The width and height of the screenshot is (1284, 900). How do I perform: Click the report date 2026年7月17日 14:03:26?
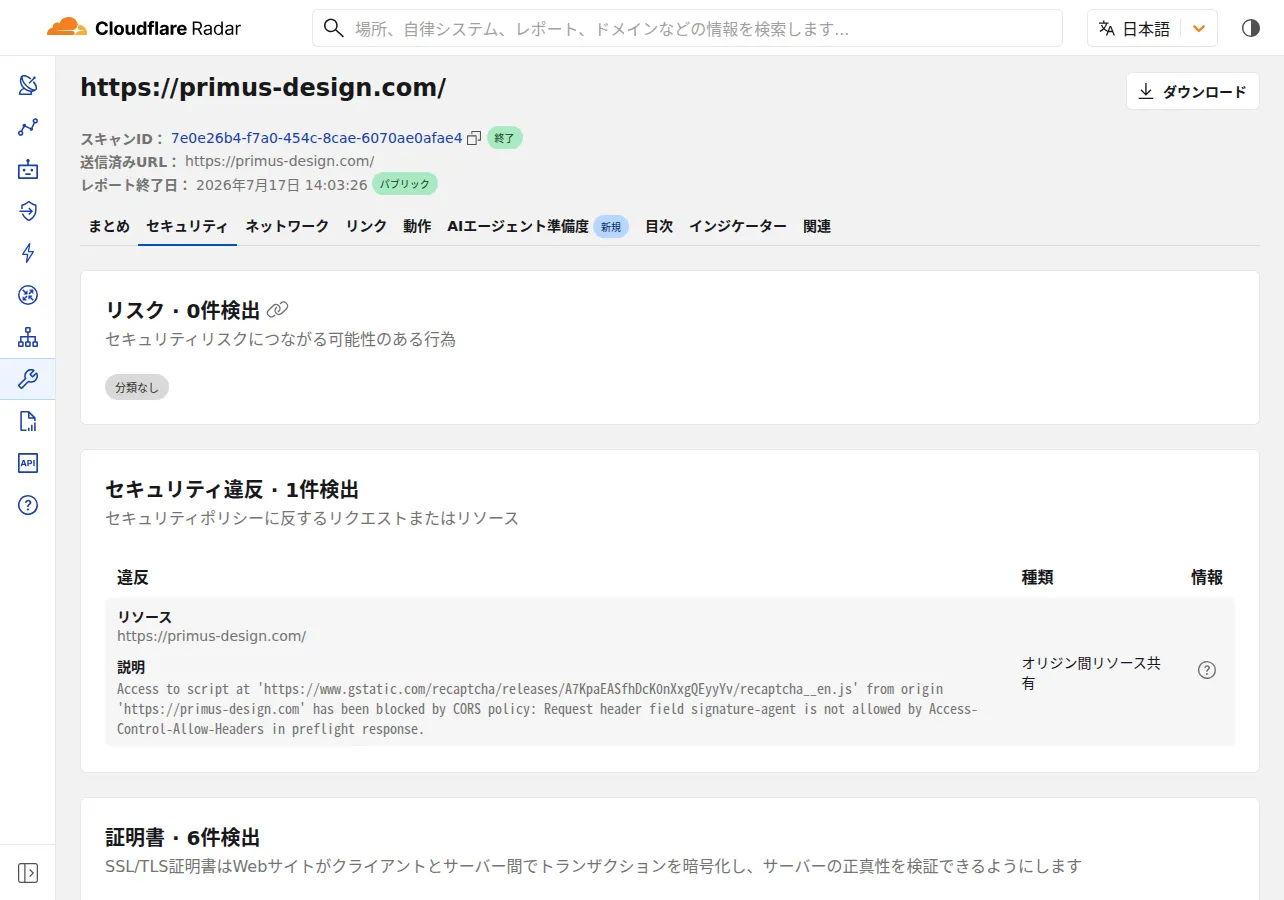click(282, 184)
